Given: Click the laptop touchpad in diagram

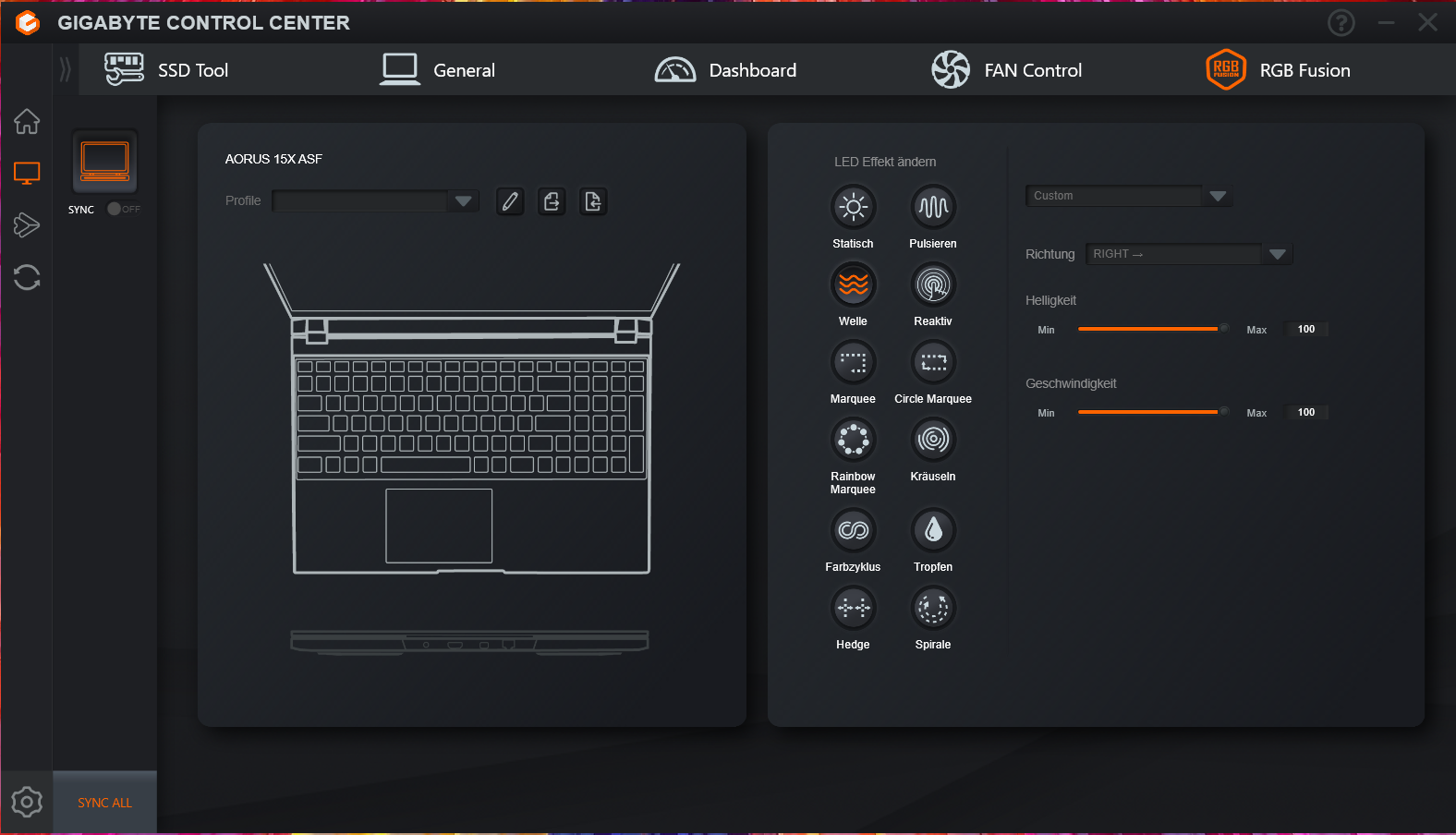Looking at the screenshot, I should 439,526.
